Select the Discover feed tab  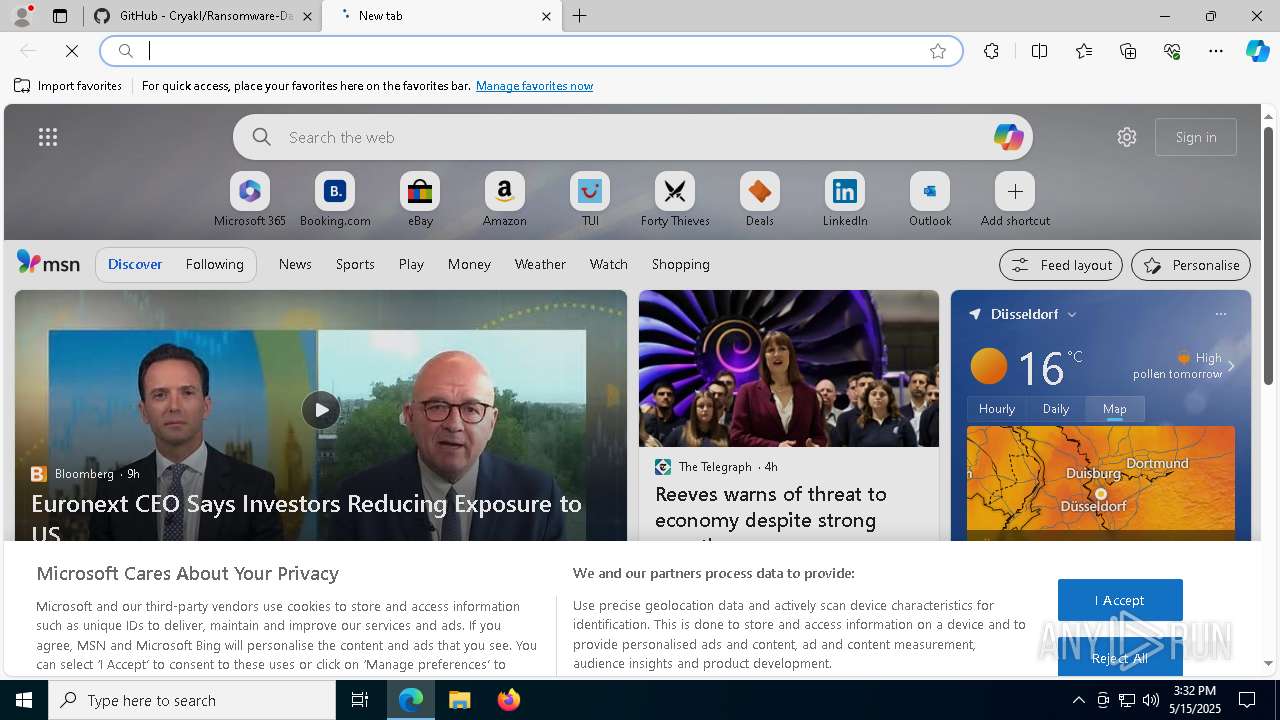click(135, 264)
